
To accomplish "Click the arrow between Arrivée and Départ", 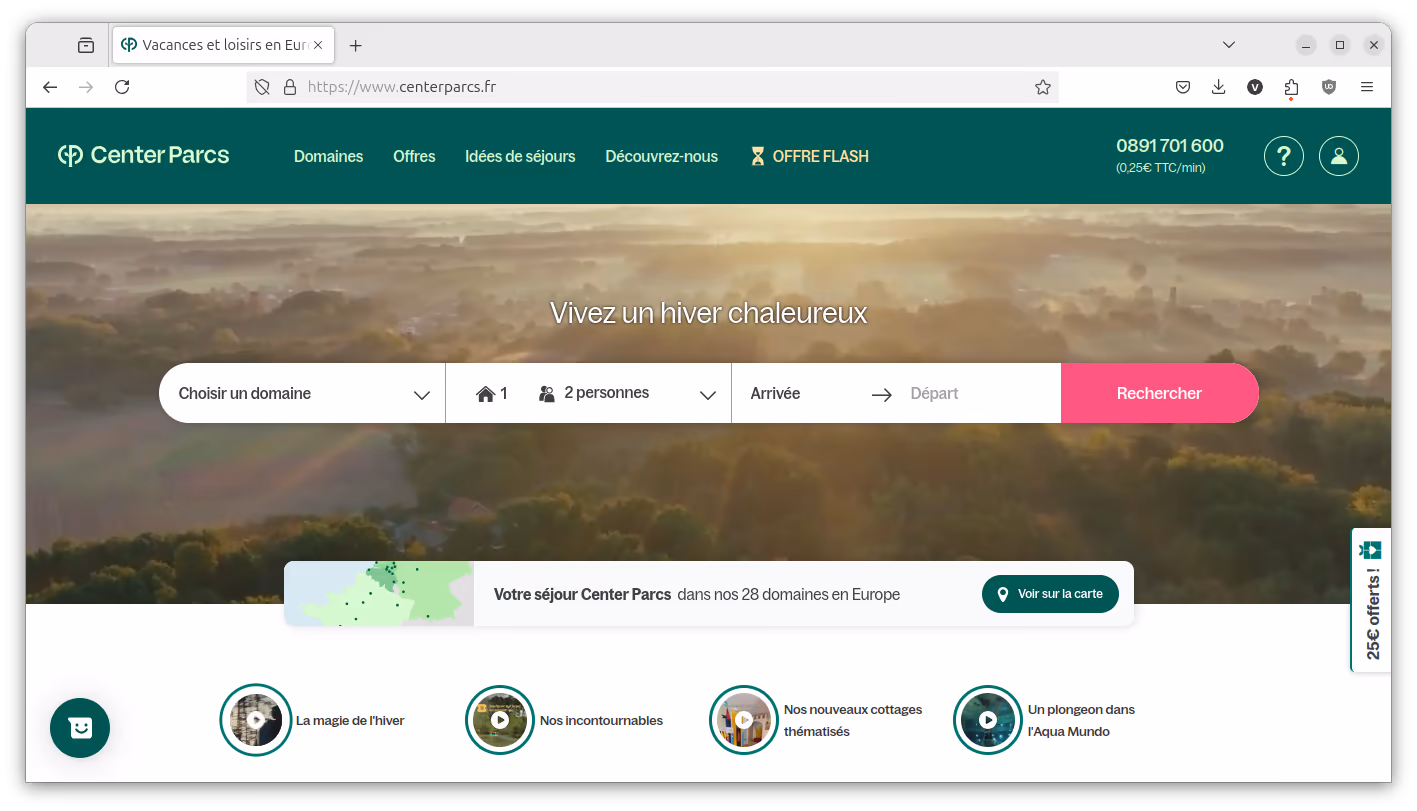I will (881, 395).
